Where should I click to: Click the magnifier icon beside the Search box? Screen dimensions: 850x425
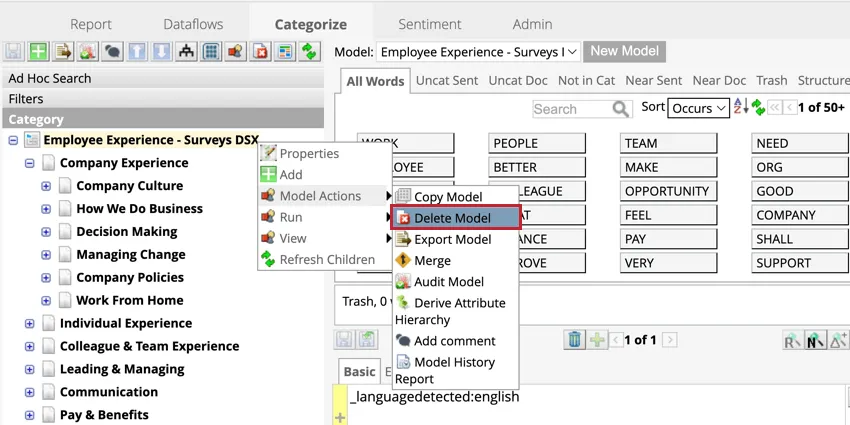click(620, 109)
